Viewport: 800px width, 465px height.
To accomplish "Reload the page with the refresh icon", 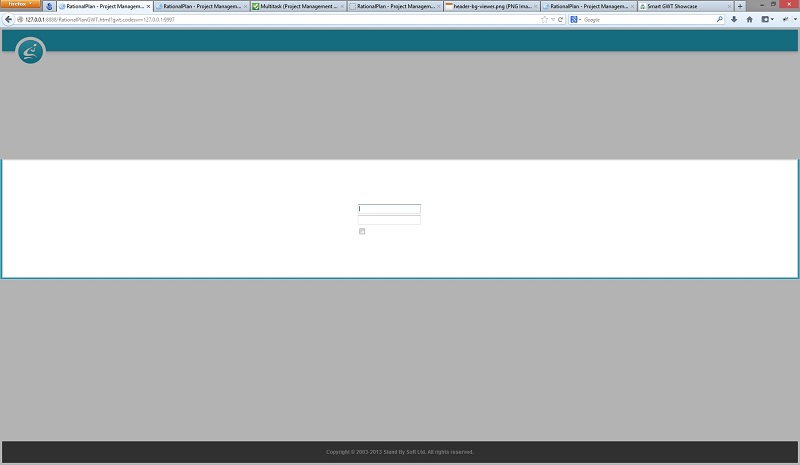I will (561, 19).
